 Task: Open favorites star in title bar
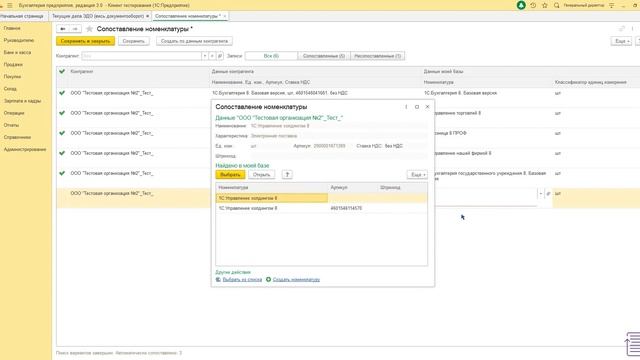(x=544, y=5)
